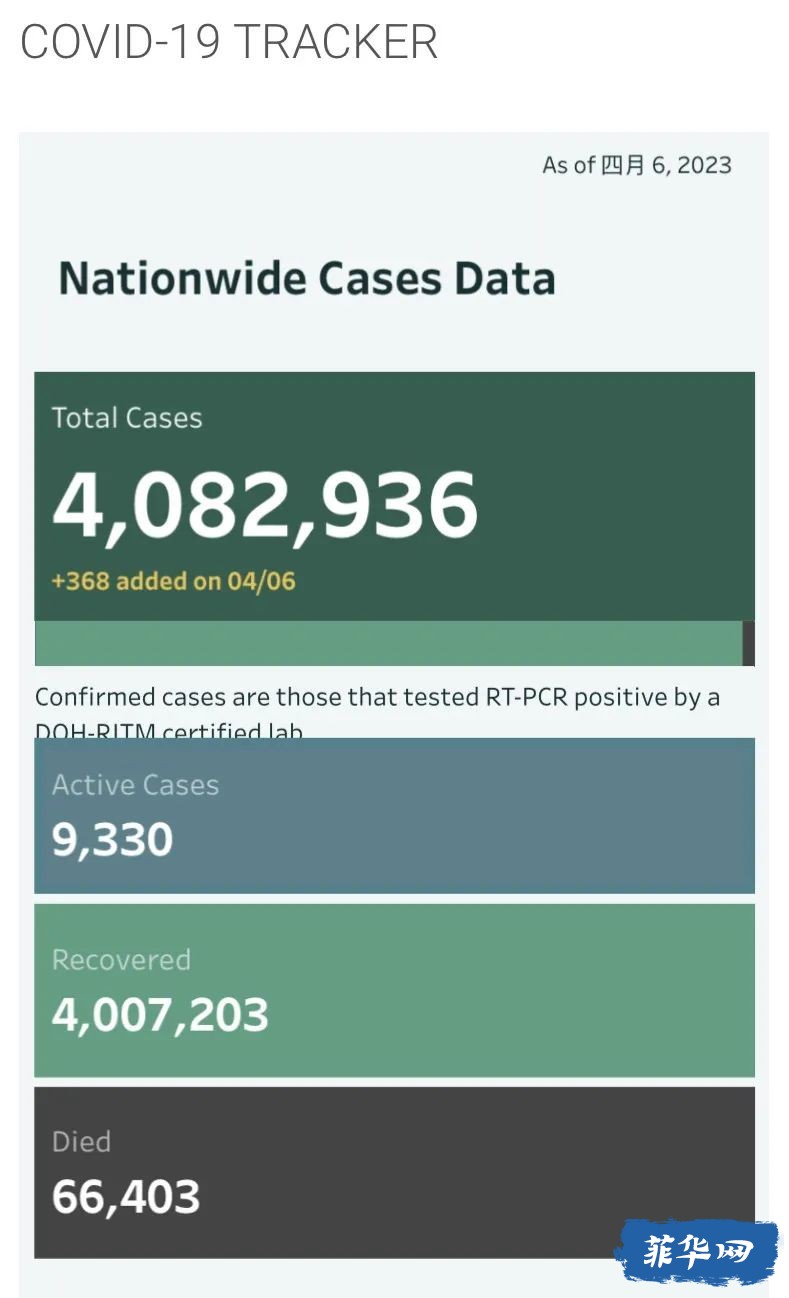Image resolution: width=789 pixels, height=1298 pixels.
Task: Click the 66,403 deaths figure
Action: tap(126, 1197)
